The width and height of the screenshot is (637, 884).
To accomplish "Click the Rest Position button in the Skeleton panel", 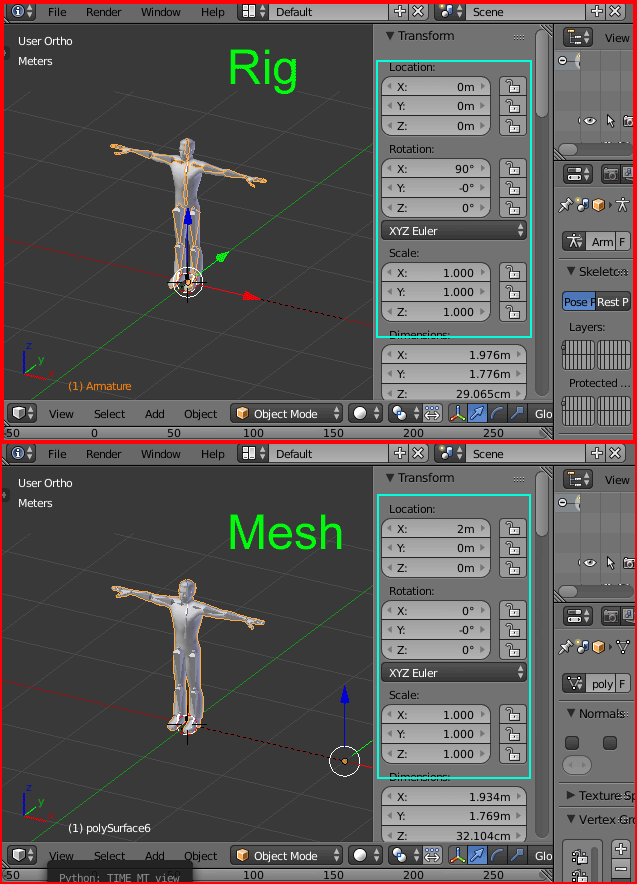I will (x=612, y=302).
